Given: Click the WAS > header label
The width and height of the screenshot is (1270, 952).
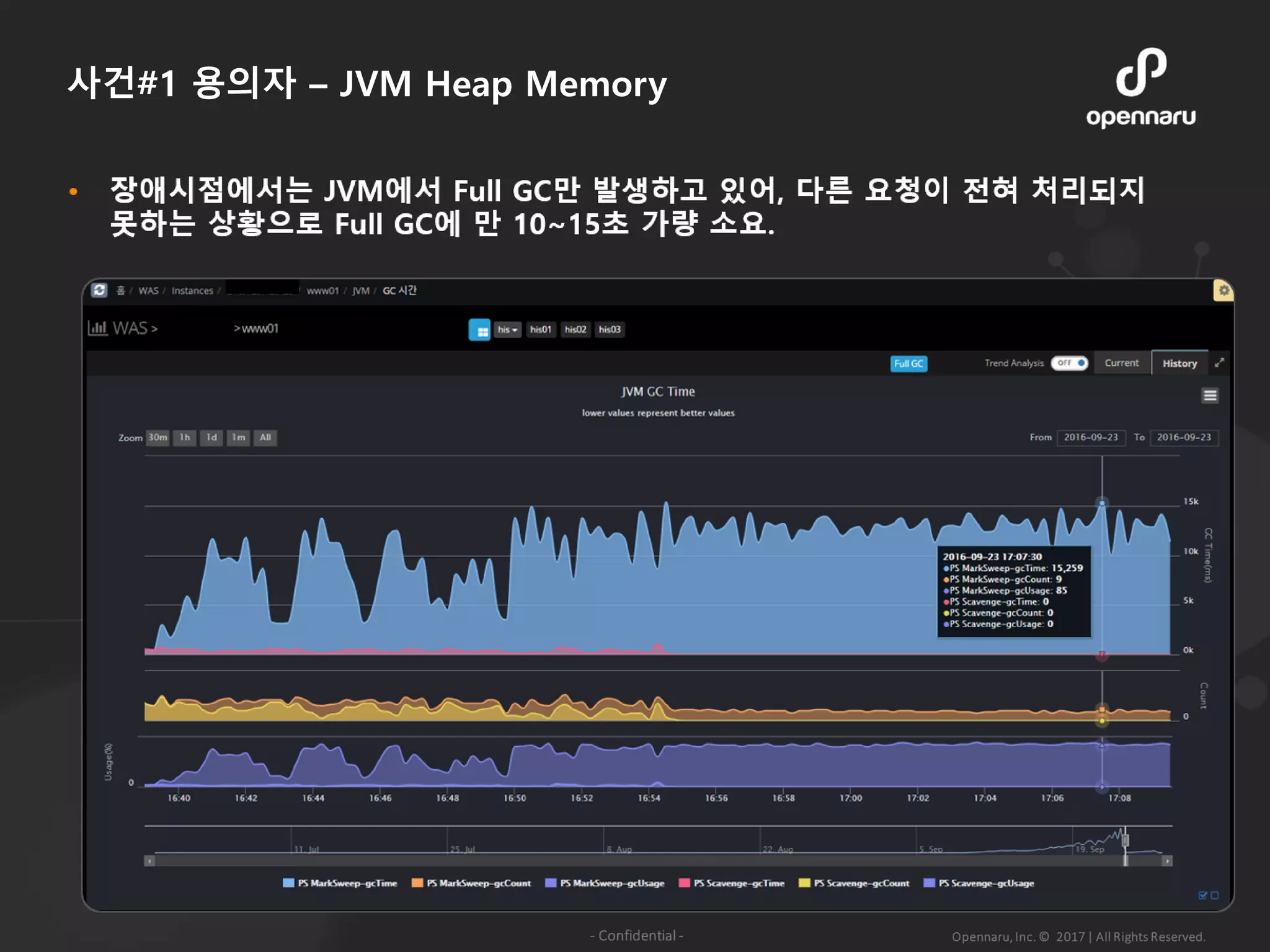Looking at the screenshot, I should 135,328.
